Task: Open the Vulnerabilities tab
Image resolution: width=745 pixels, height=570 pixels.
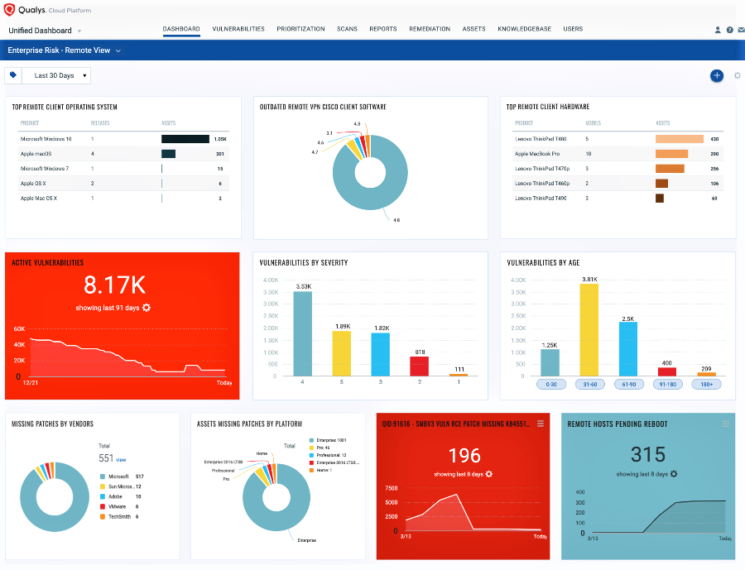Action: click(x=238, y=29)
